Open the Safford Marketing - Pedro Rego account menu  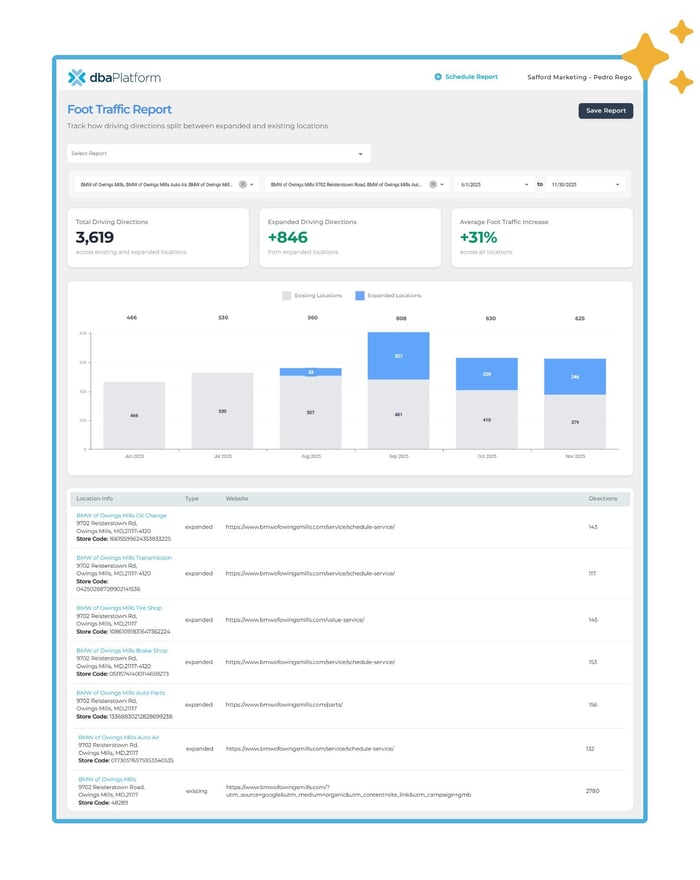(579, 77)
